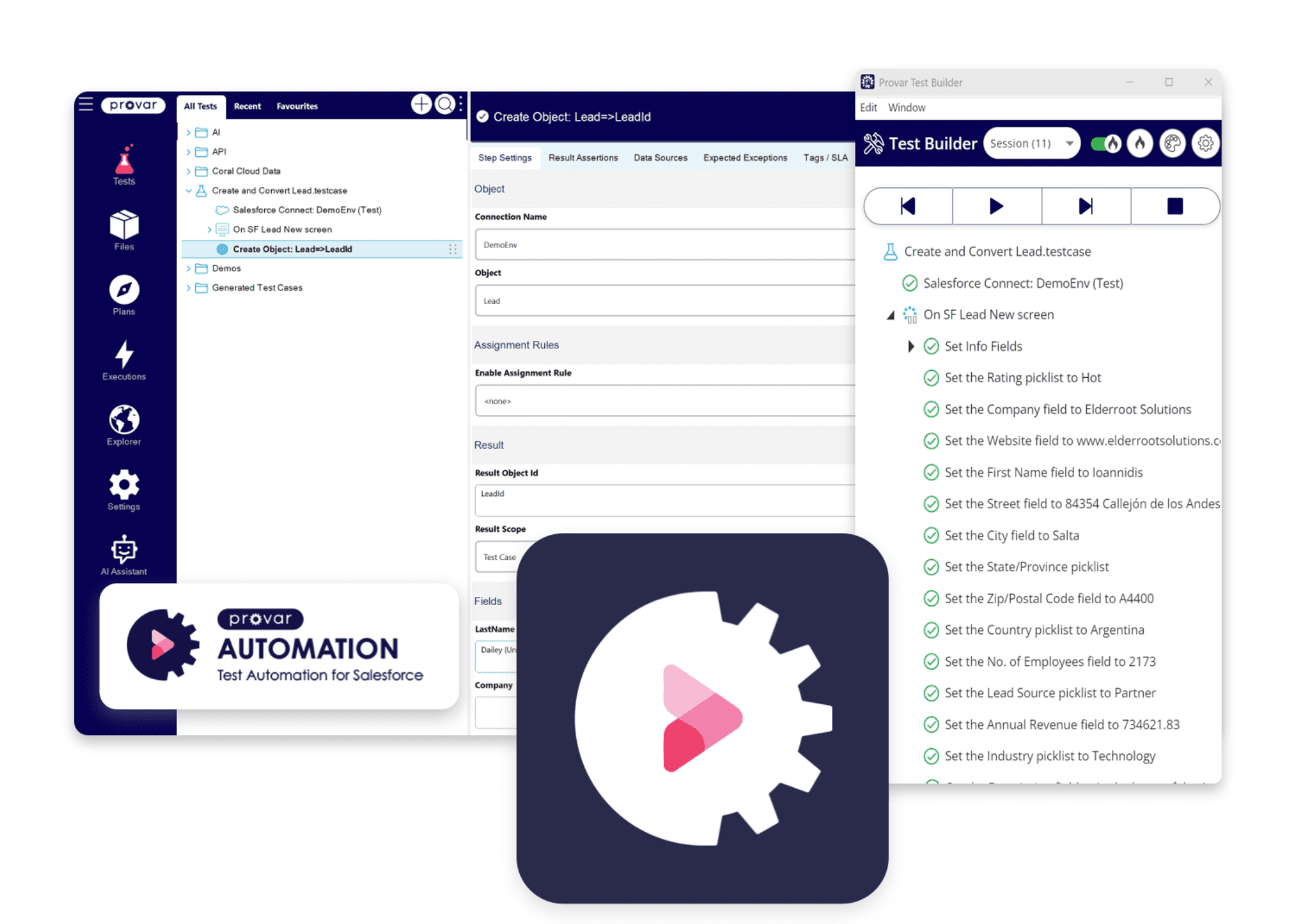The width and height of the screenshot is (1297, 924).
Task: Open the tests panel kebab menu
Action: tap(461, 104)
